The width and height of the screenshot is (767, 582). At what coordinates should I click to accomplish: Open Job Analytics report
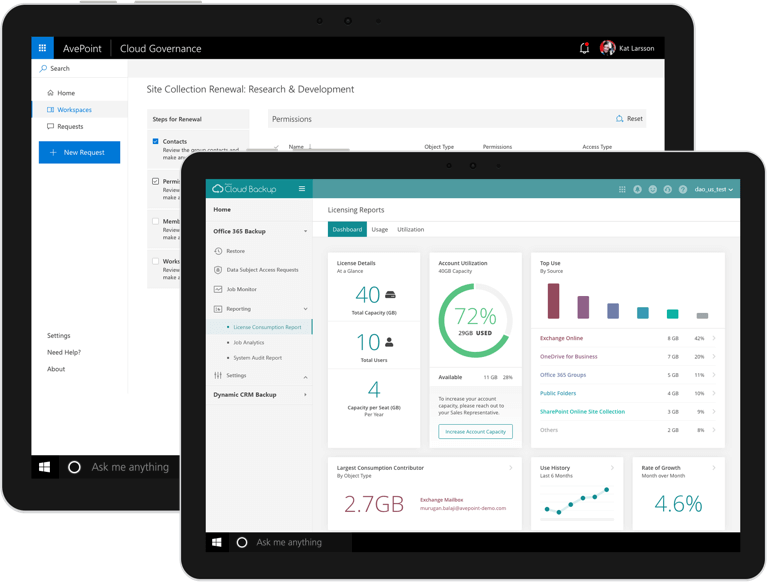pyautogui.click(x=248, y=343)
